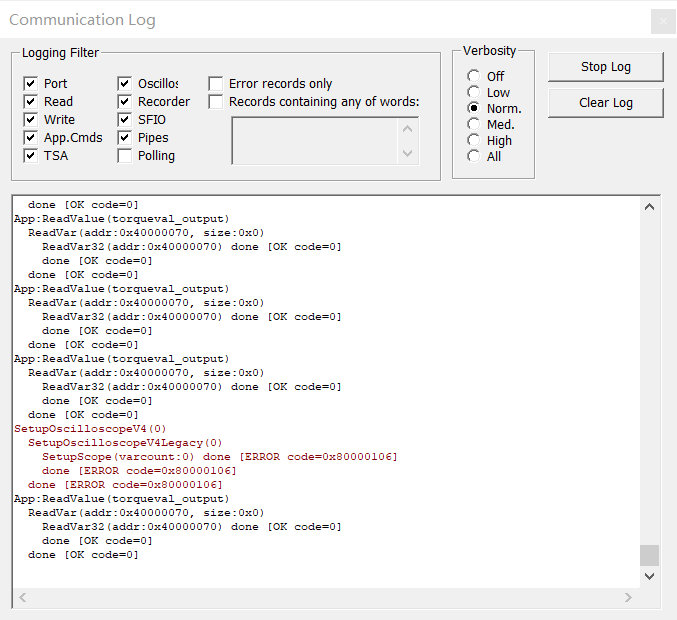The image size is (677, 620).
Task: Toggle the SFIO filter checkbox
Action: 125,120
